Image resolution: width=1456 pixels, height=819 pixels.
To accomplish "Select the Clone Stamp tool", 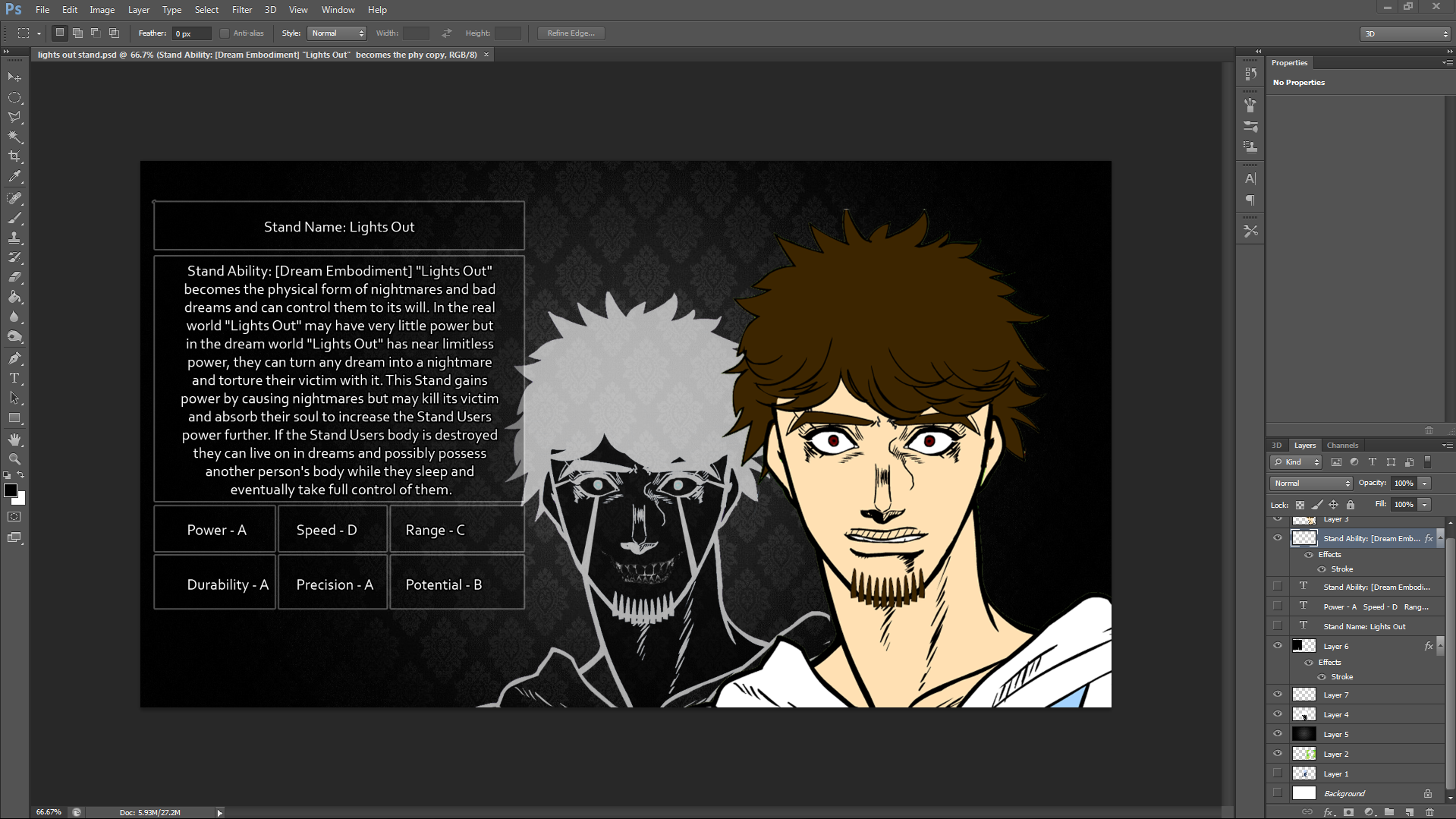I will click(x=14, y=238).
